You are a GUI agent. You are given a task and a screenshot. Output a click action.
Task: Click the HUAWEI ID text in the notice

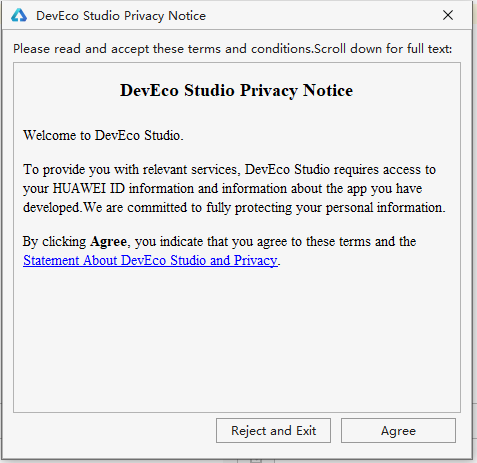click(89, 188)
